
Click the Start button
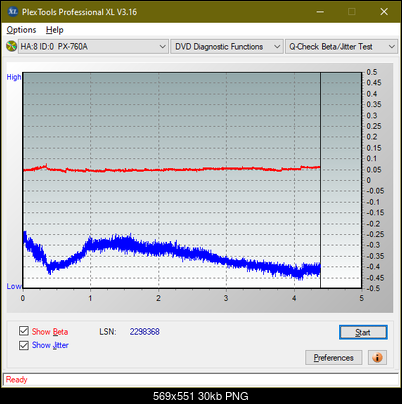click(x=363, y=332)
